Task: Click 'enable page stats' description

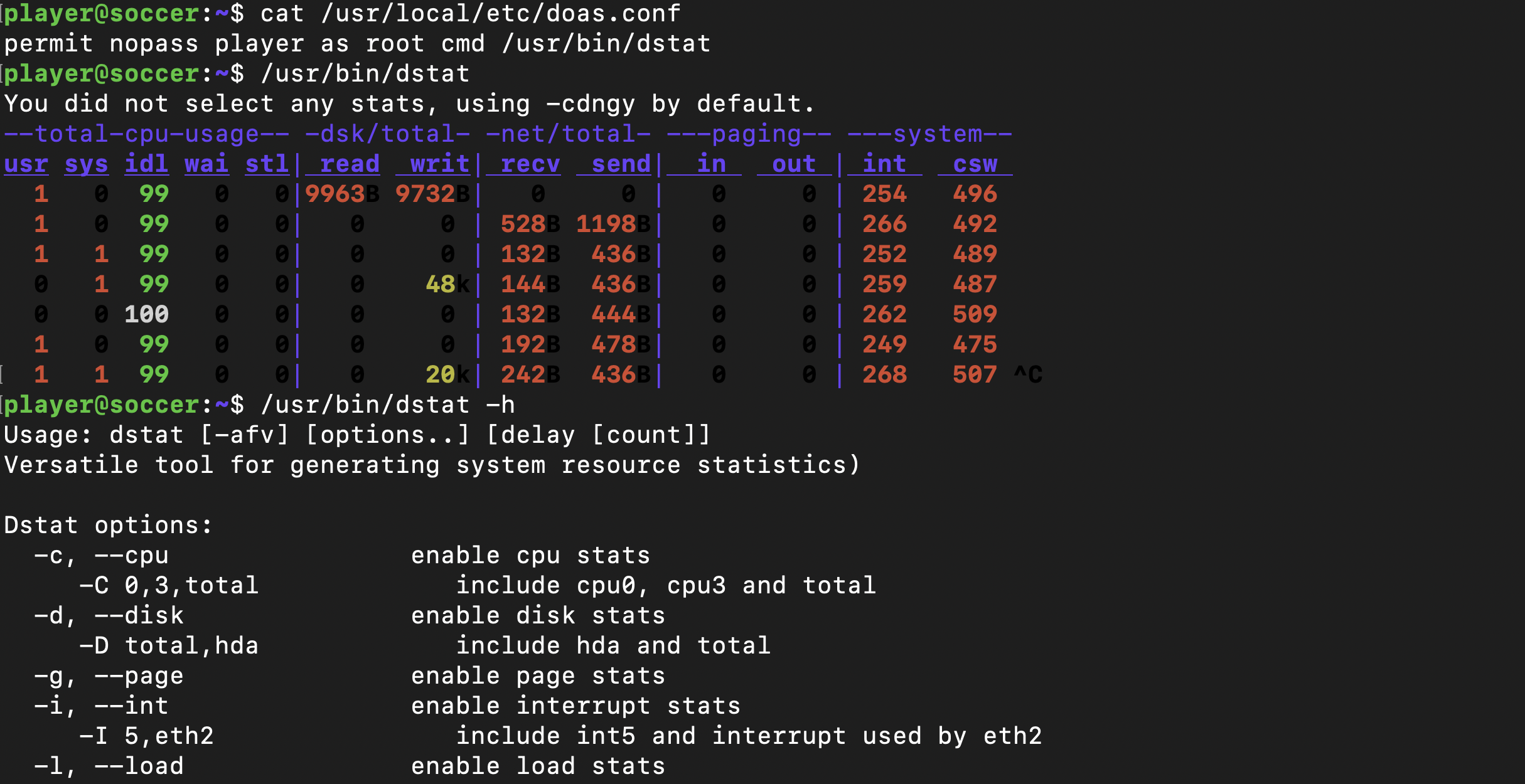Action: tap(538, 675)
